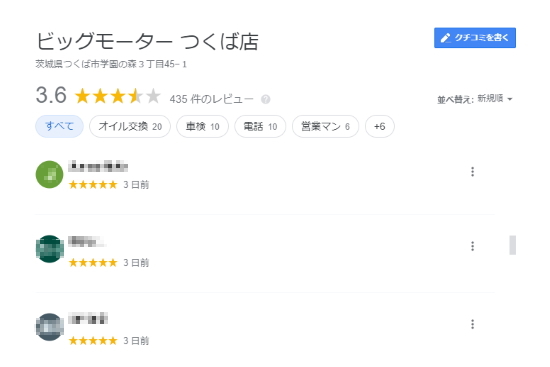Filter reviews by 車検 chip
This screenshot has height=367, width=550.
click(202, 126)
